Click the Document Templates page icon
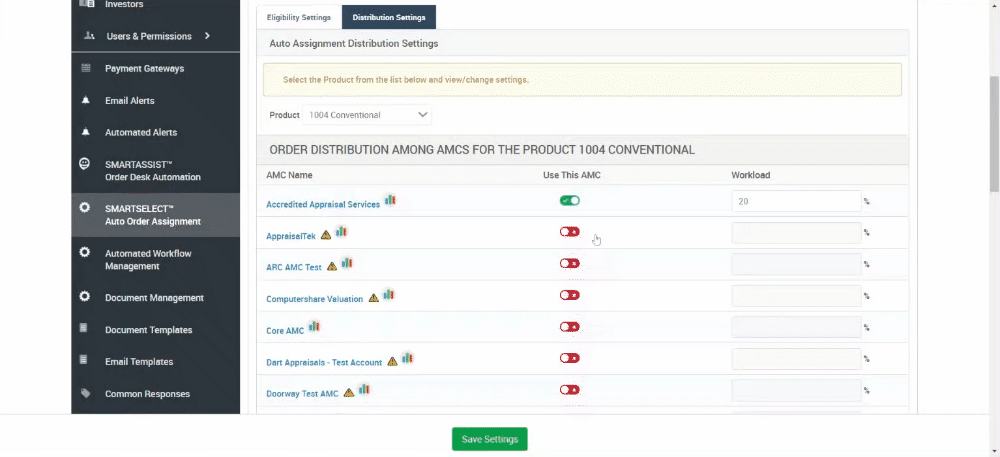Screen dimensions: 1000x457 (84, 328)
